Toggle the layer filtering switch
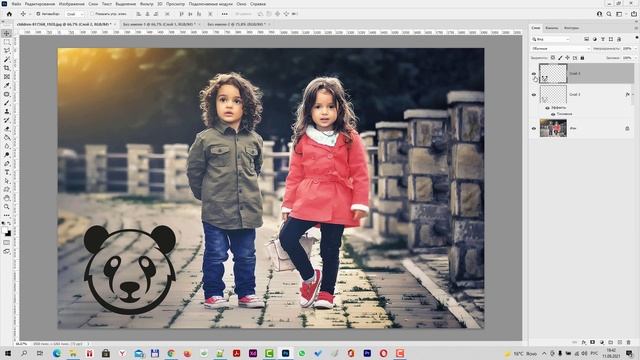The width and height of the screenshot is (640, 360). [637, 38]
